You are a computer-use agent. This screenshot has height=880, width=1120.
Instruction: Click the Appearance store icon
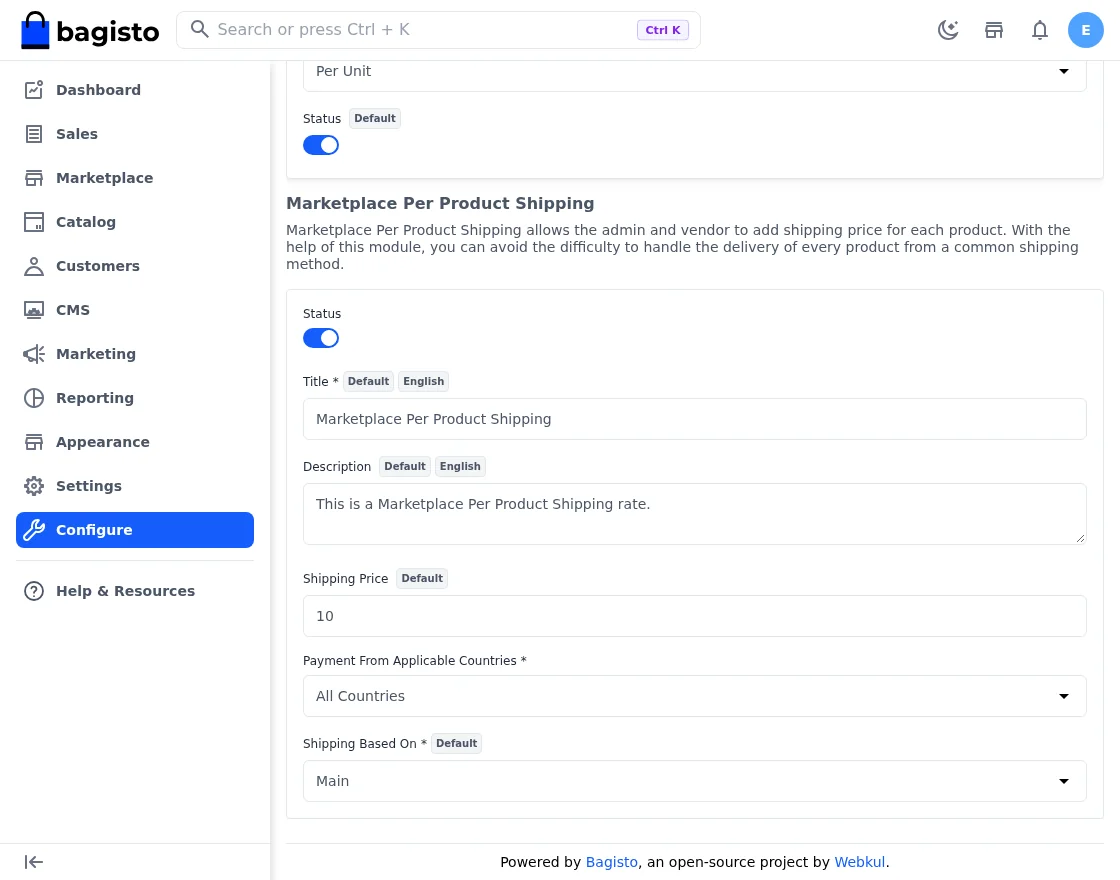pyautogui.click(x=34, y=442)
